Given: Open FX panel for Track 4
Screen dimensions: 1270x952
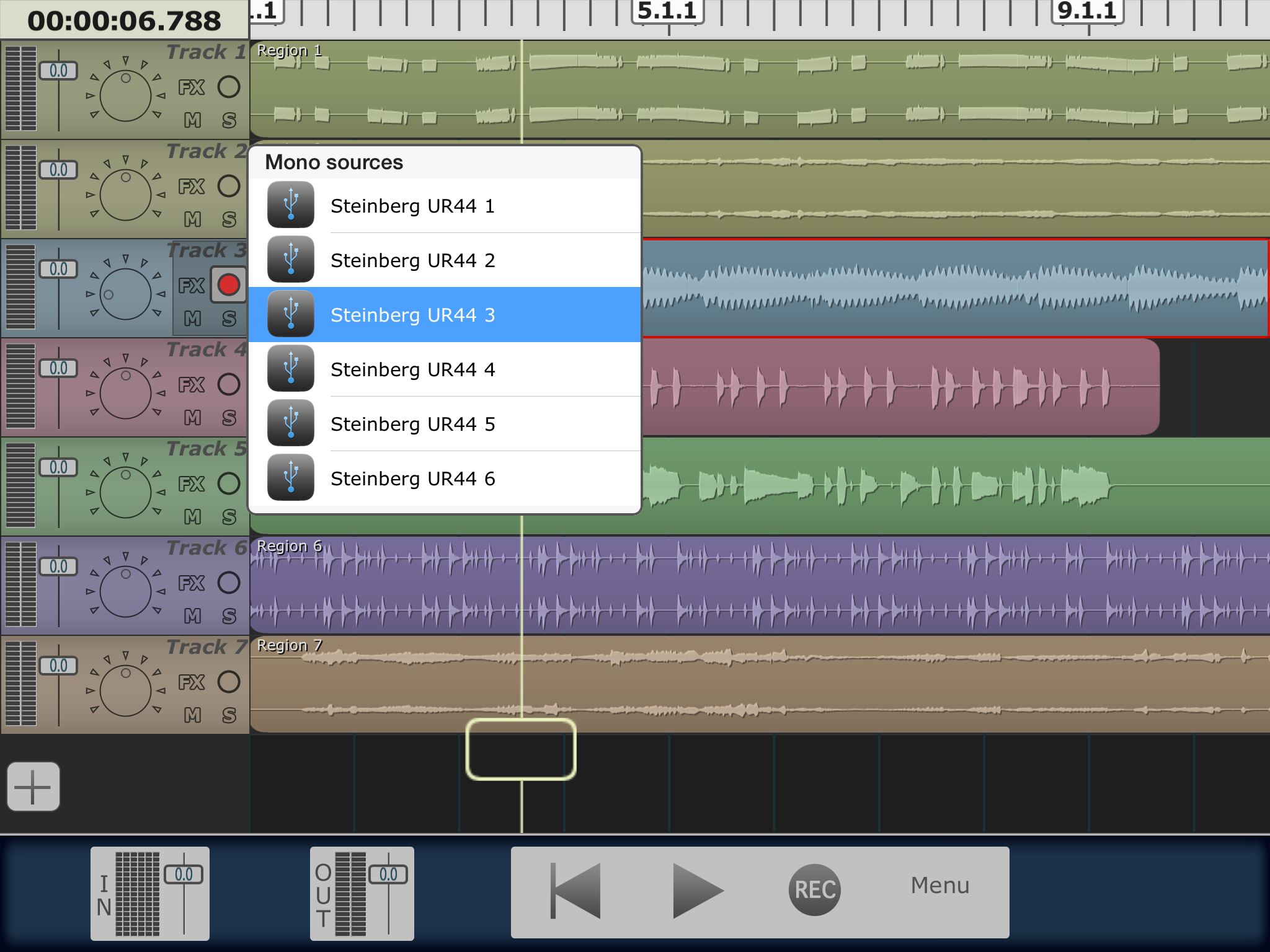Looking at the screenshot, I should click(x=192, y=385).
